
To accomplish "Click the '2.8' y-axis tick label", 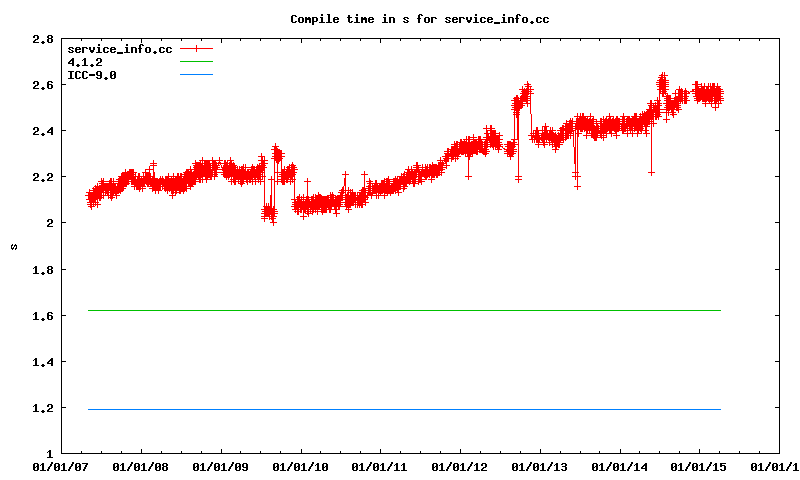I will click(42, 40).
